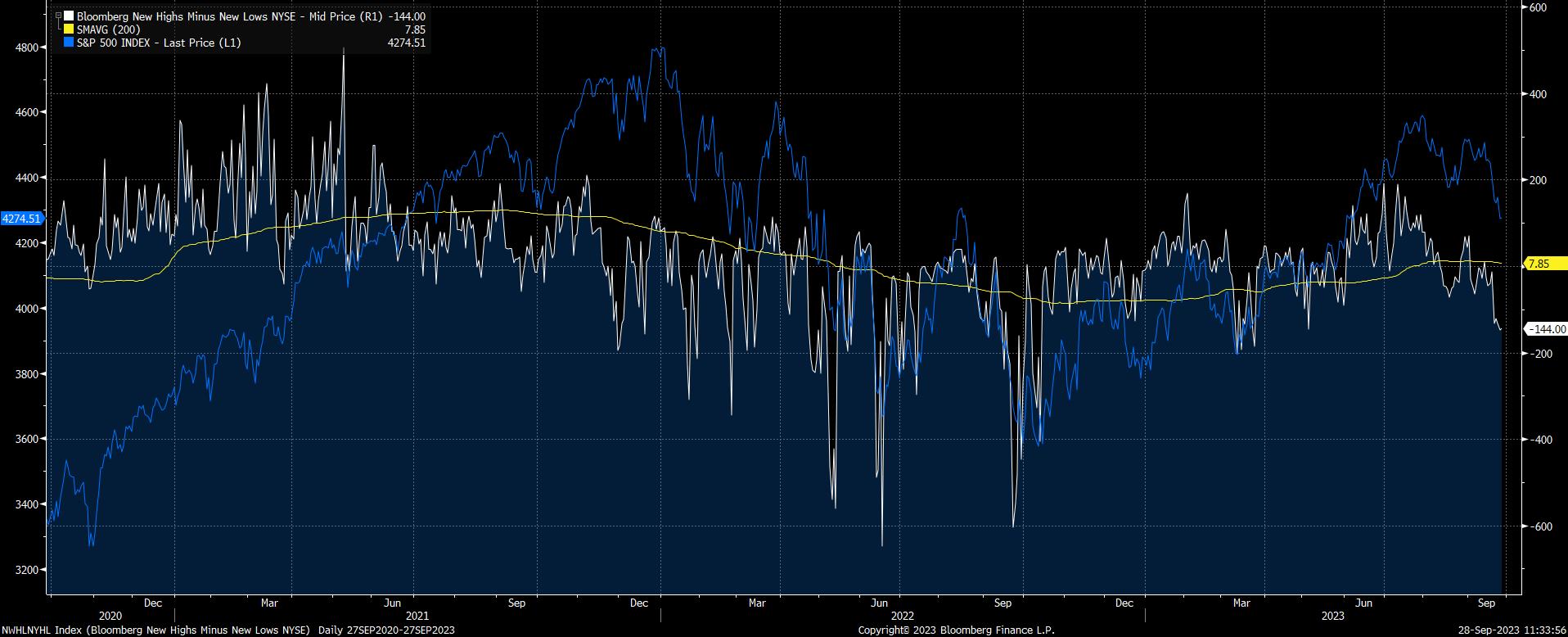1568x637 pixels.
Task: Select Bloomberg New Highs Minus New Lows legend label
Action: [x=229, y=16]
